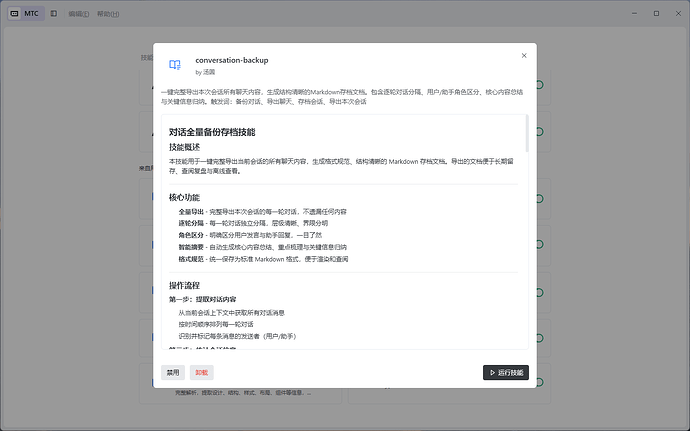Toggle the sidebar panel icon in title bar
The width and height of the screenshot is (690, 431).
(x=54, y=14)
